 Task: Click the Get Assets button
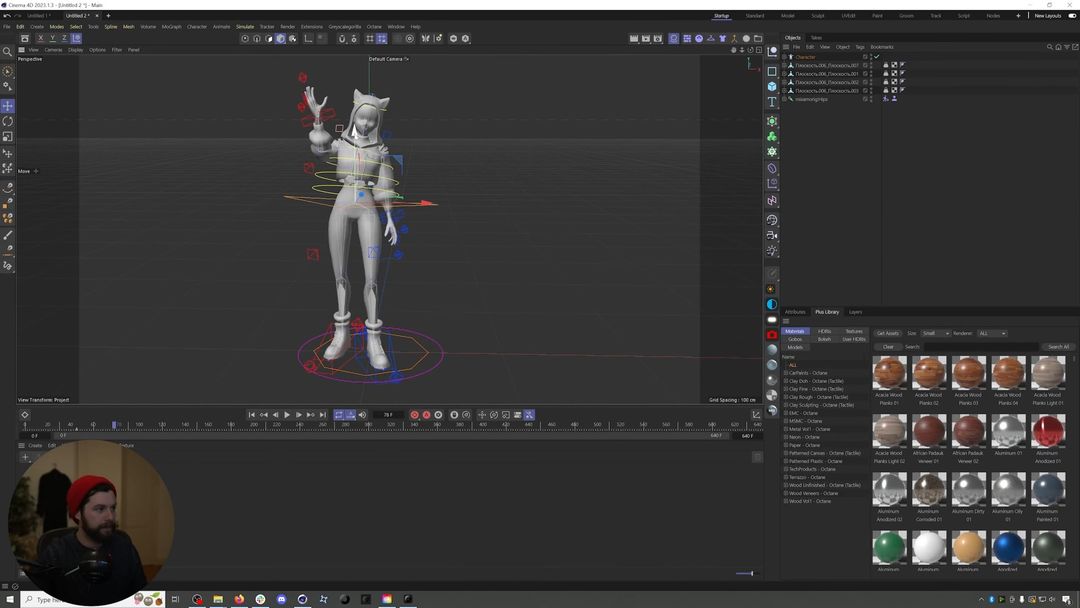click(888, 333)
